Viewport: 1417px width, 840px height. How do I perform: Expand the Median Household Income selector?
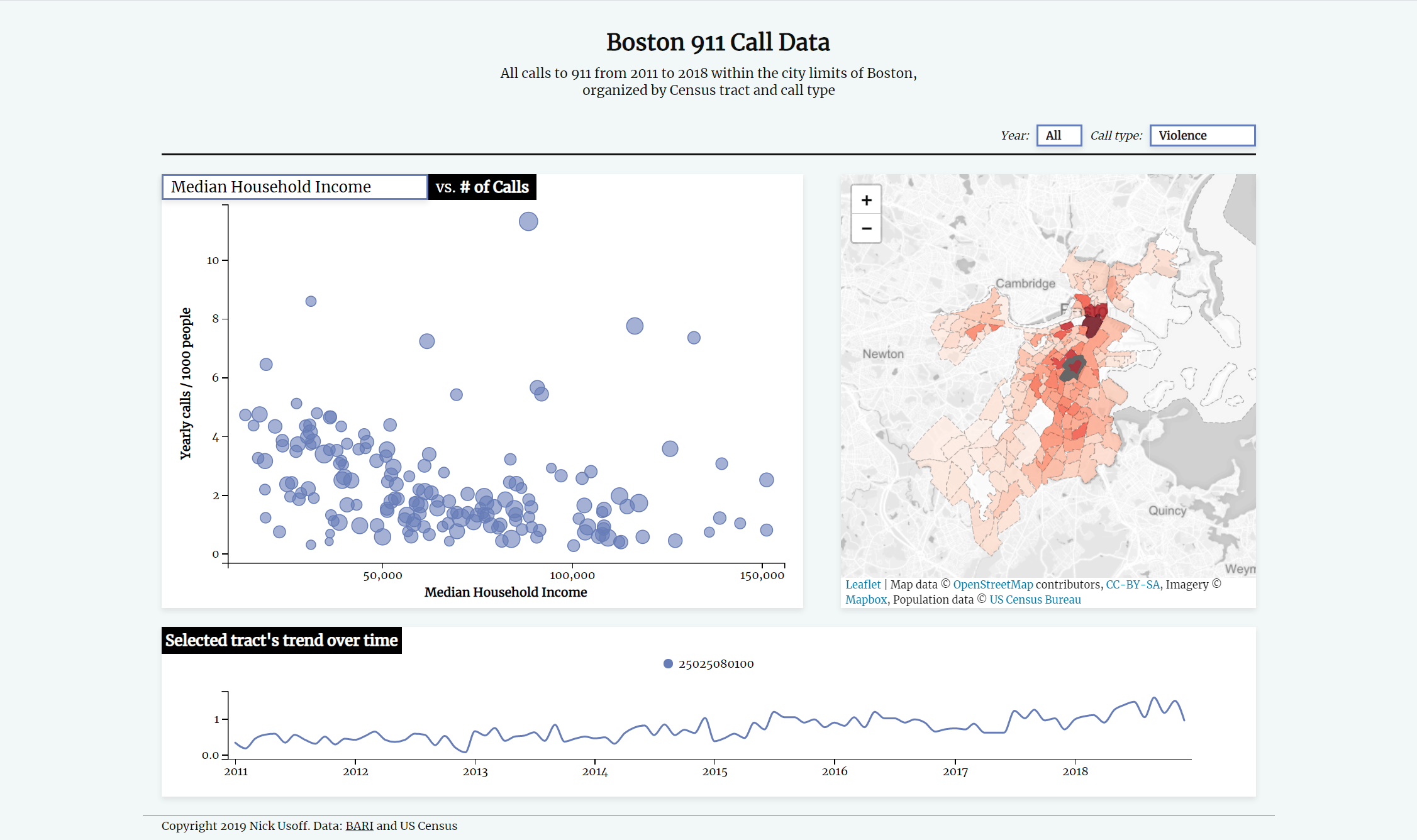pyautogui.click(x=295, y=187)
